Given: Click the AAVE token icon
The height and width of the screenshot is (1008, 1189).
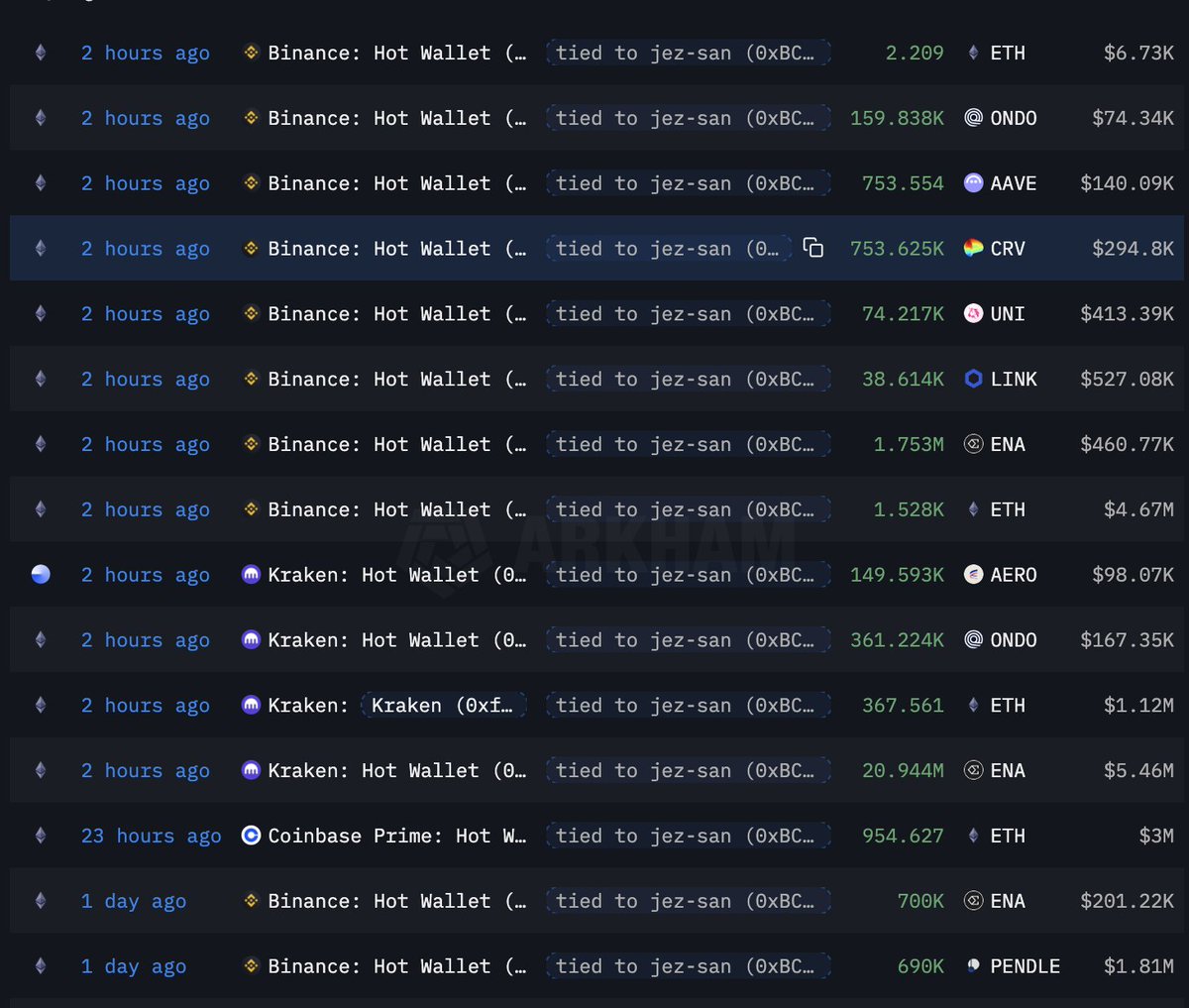Looking at the screenshot, I should pyautogui.click(x=974, y=183).
